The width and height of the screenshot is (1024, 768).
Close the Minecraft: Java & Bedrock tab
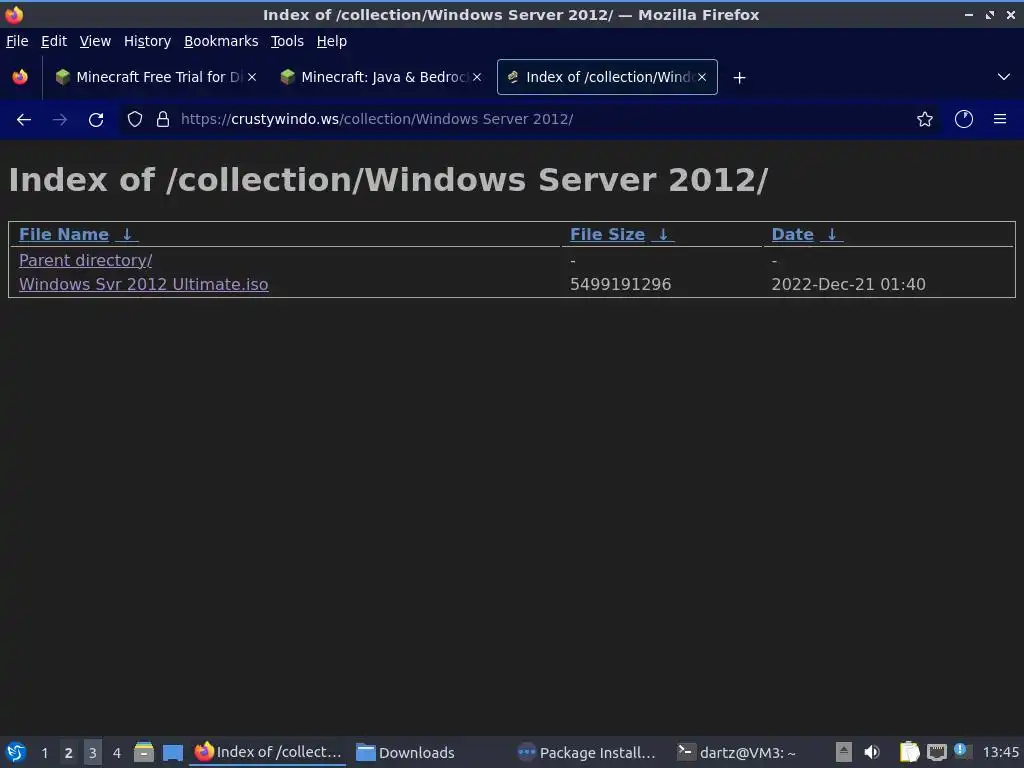coord(477,77)
